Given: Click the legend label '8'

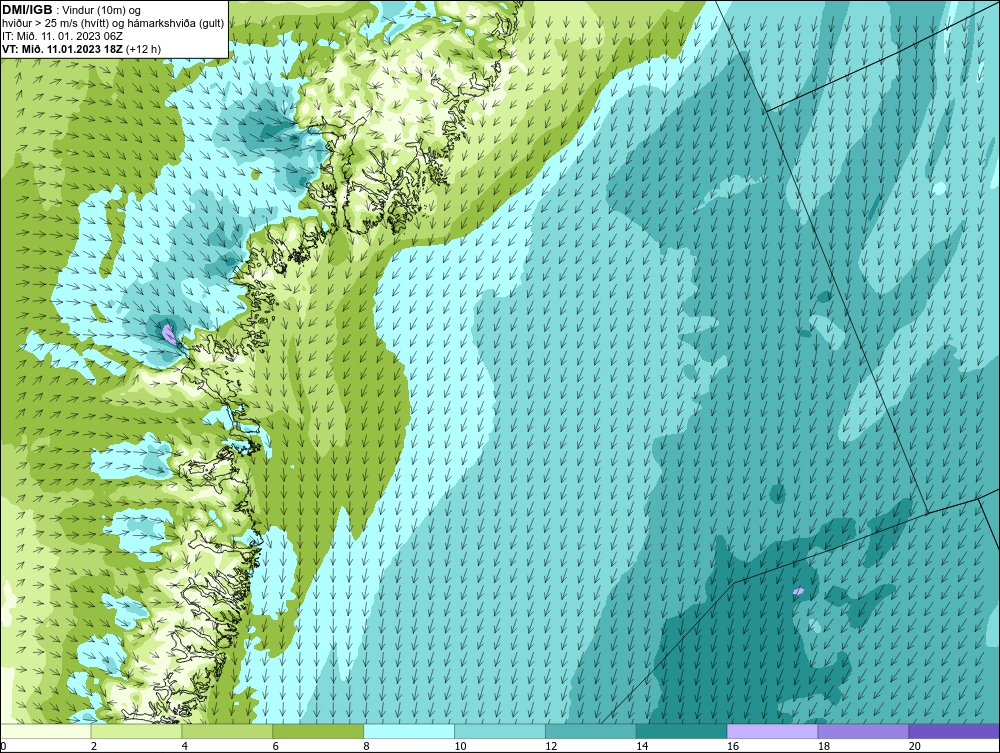Looking at the screenshot, I should coord(366,746).
